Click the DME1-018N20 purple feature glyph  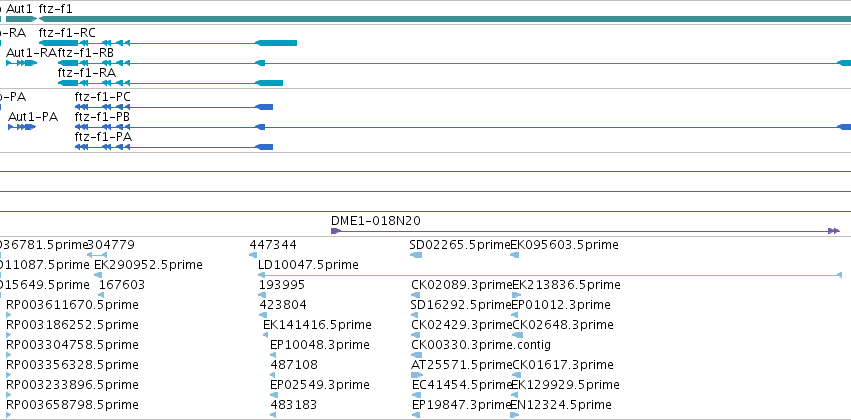coord(586,231)
